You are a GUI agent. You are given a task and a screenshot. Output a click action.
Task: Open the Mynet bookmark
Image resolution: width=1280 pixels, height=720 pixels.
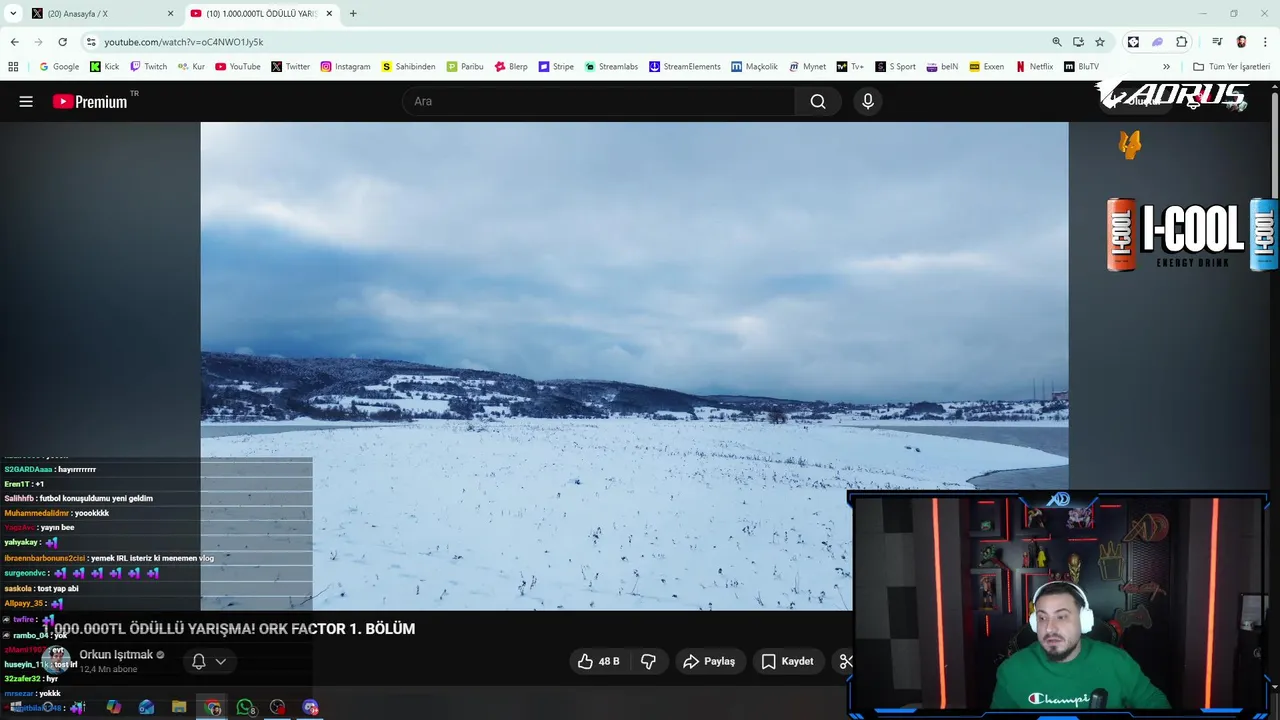click(x=807, y=67)
